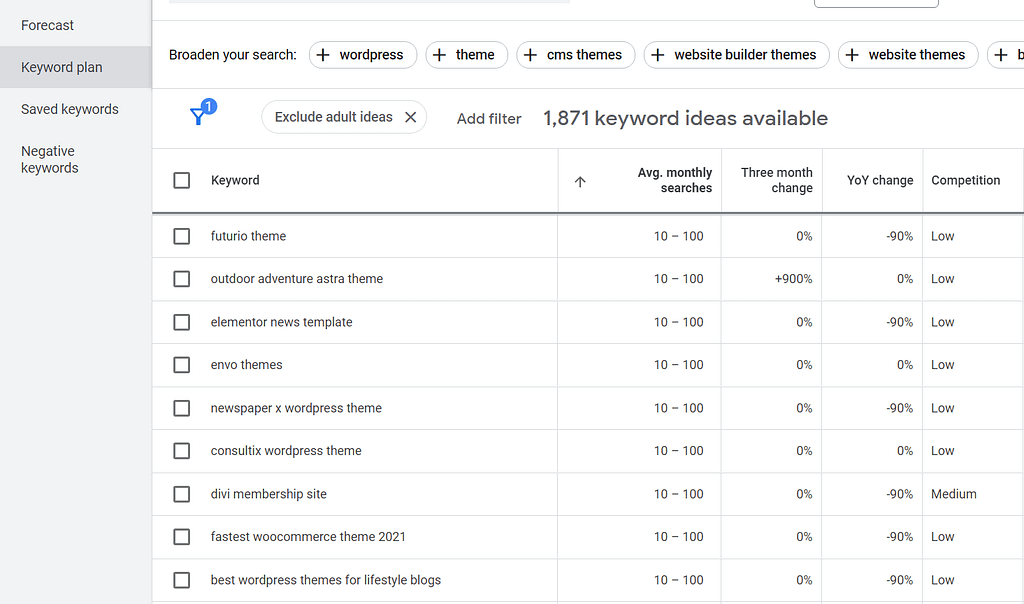Sort by YoY change header
1024x604 pixels.
pyautogui.click(x=880, y=180)
